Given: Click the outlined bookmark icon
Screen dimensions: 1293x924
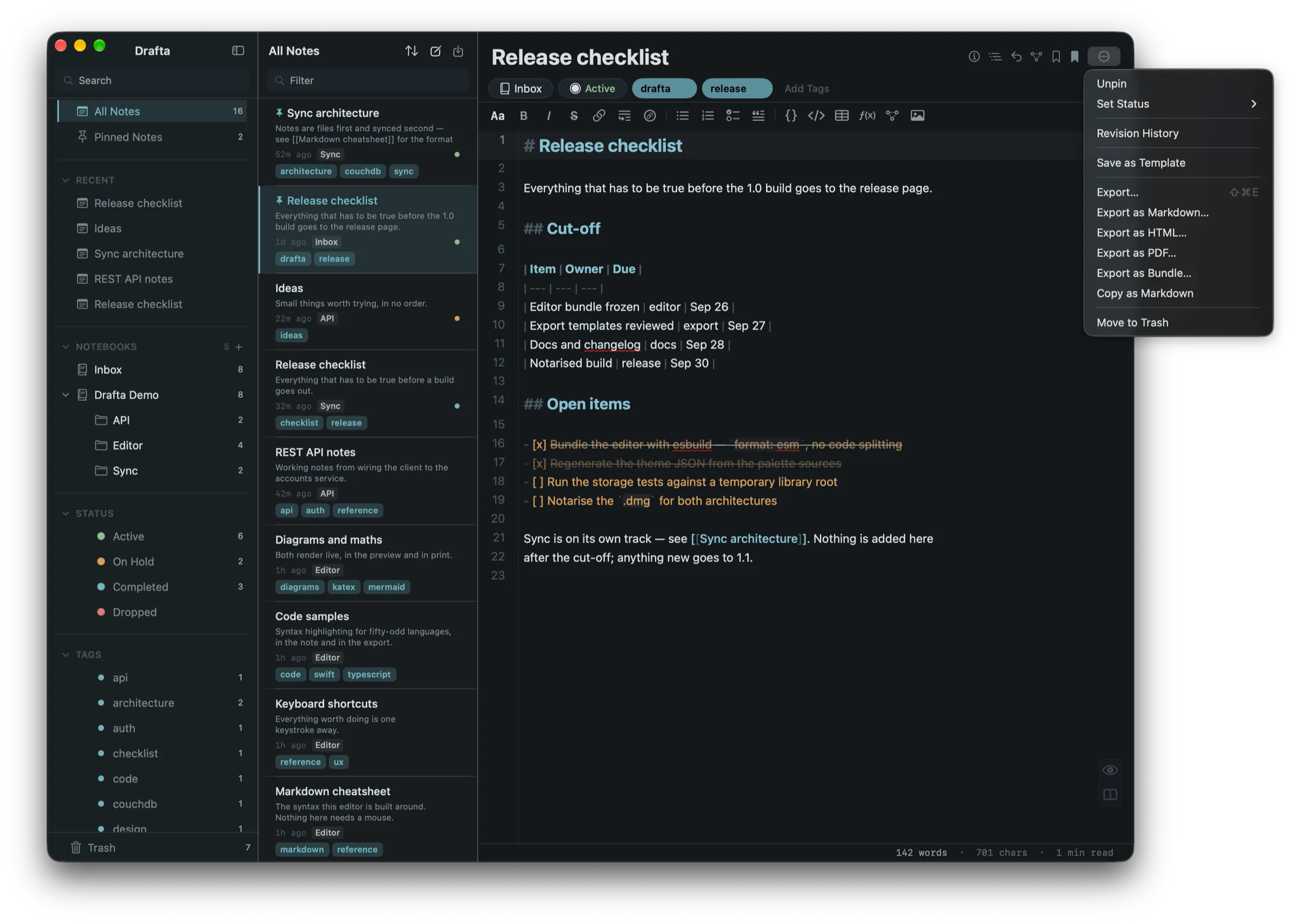Looking at the screenshot, I should click(1056, 57).
